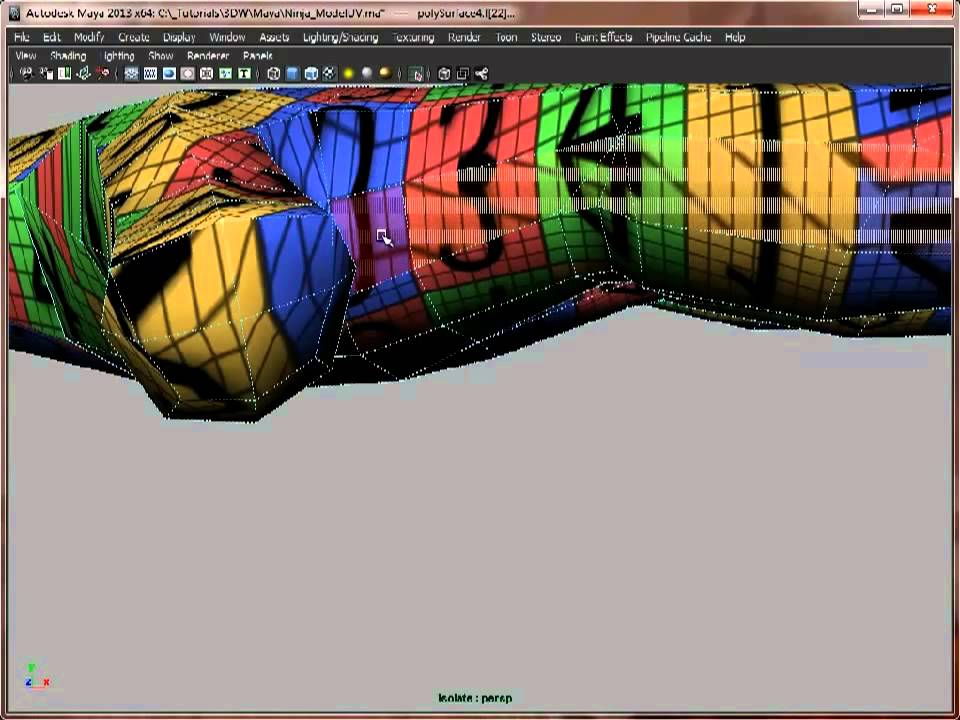This screenshot has width=960, height=720.
Task: Minimize the Maya window
Action: pyautogui.click(x=872, y=9)
